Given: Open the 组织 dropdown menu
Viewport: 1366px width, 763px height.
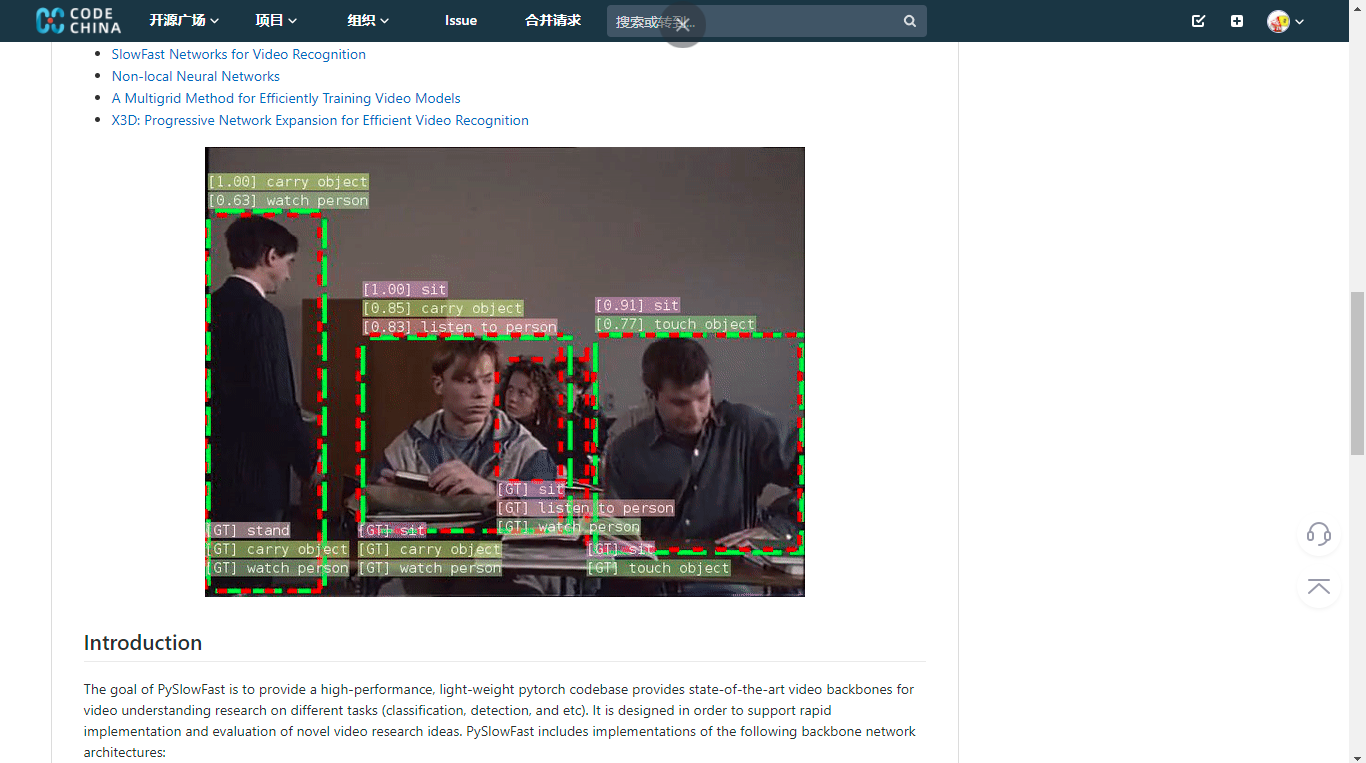Looking at the screenshot, I should [x=366, y=20].
